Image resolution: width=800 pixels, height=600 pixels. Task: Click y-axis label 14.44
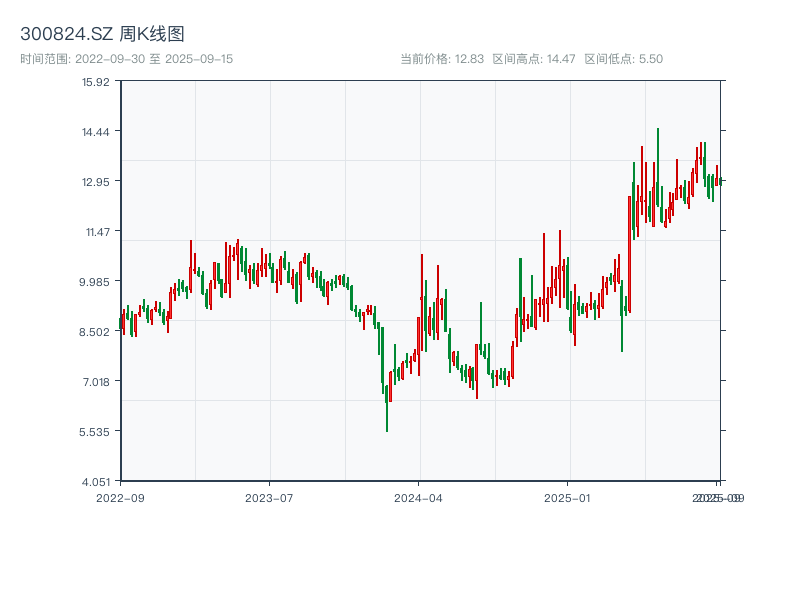95,132
